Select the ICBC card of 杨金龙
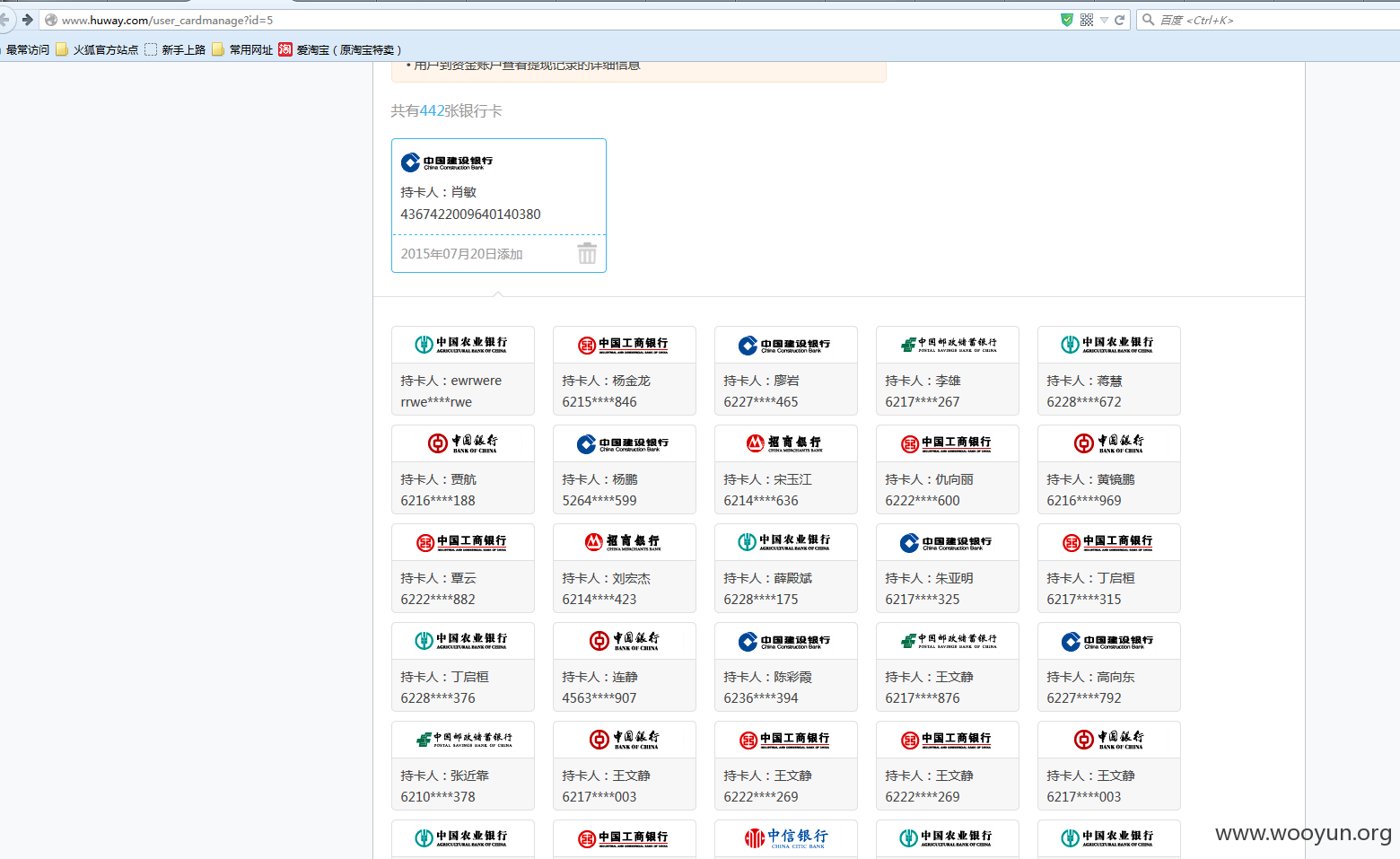Image resolution: width=1400 pixels, height=859 pixels. 625,371
